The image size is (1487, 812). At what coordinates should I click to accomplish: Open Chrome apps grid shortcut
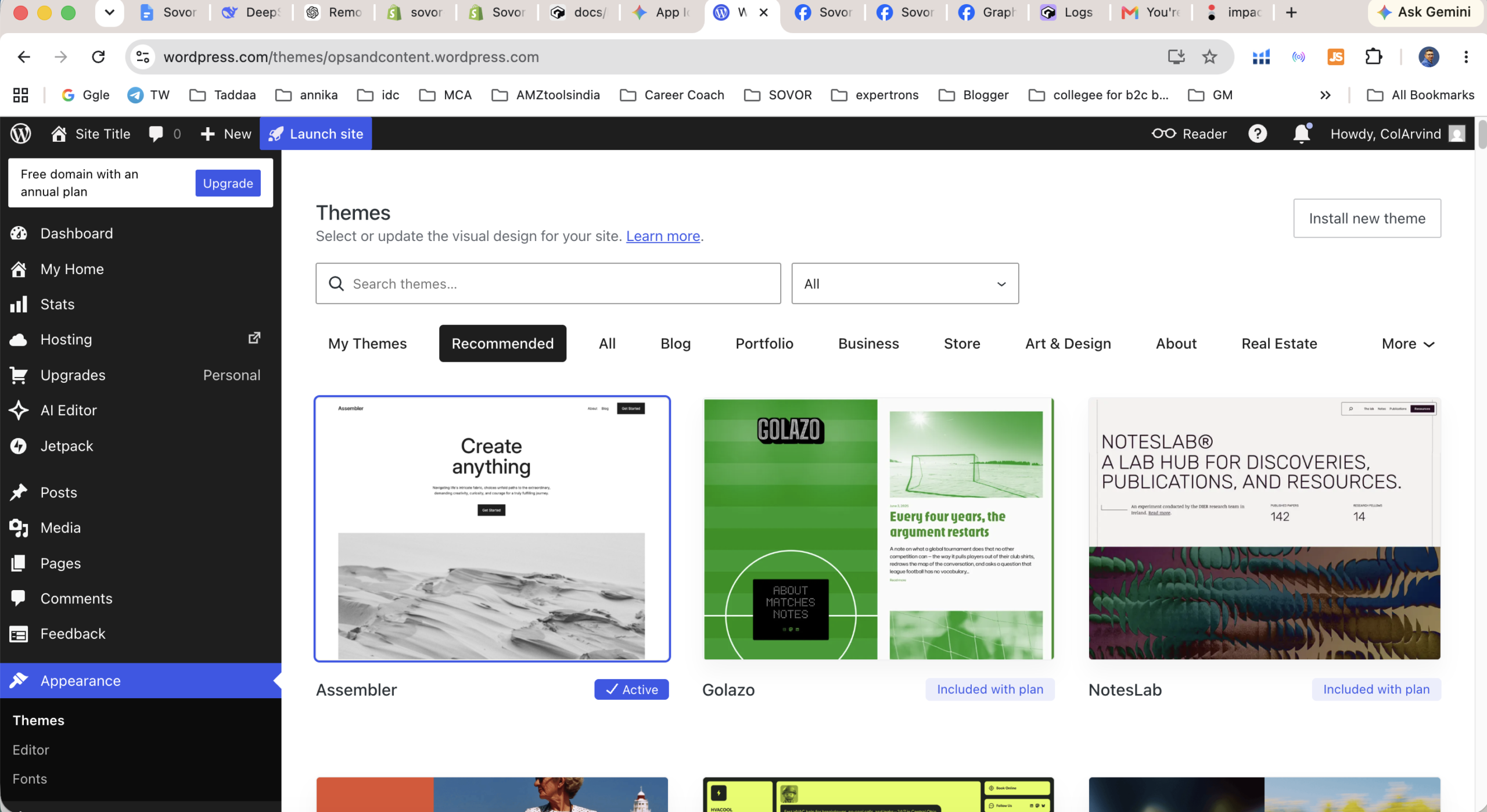click(x=20, y=95)
